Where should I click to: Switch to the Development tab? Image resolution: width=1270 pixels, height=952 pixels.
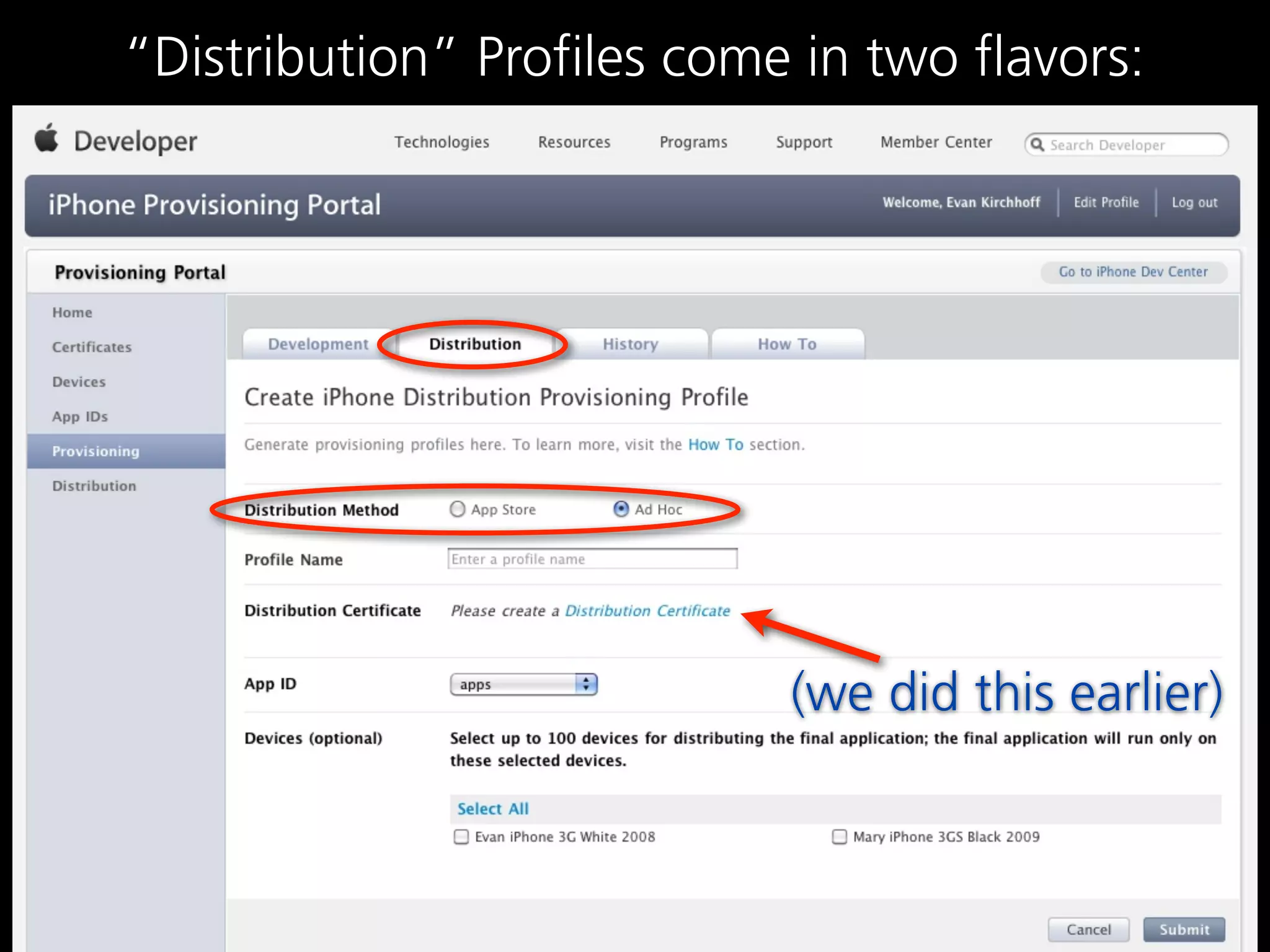coord(318,344)
